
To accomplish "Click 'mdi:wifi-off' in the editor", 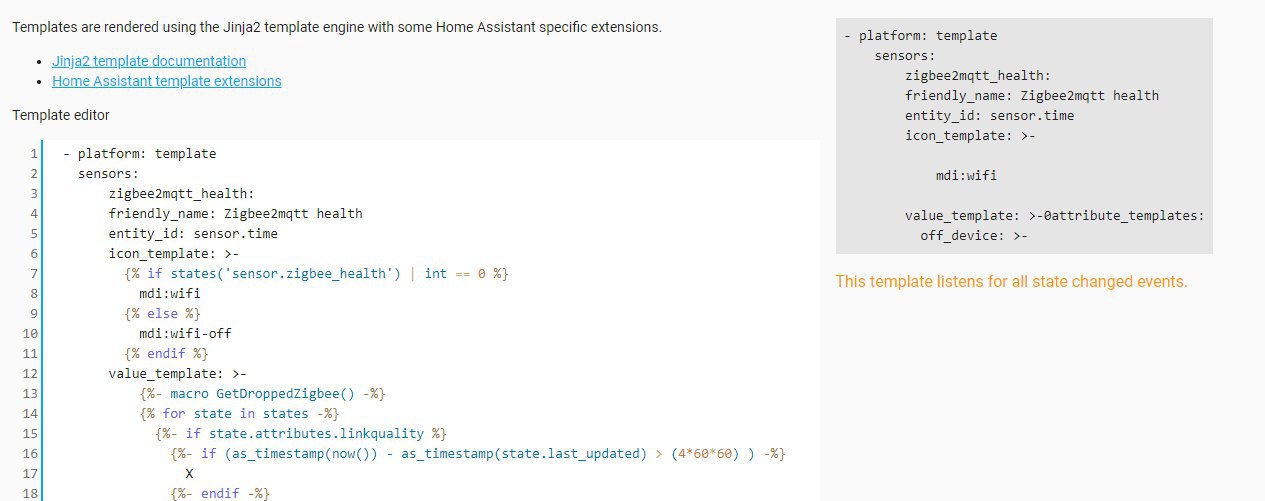I will [185, 334].
